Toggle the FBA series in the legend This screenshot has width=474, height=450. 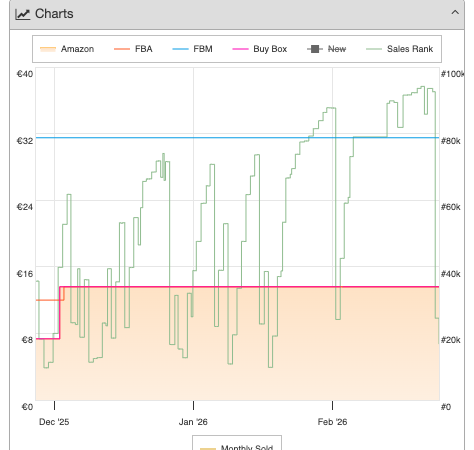[133, 49]
